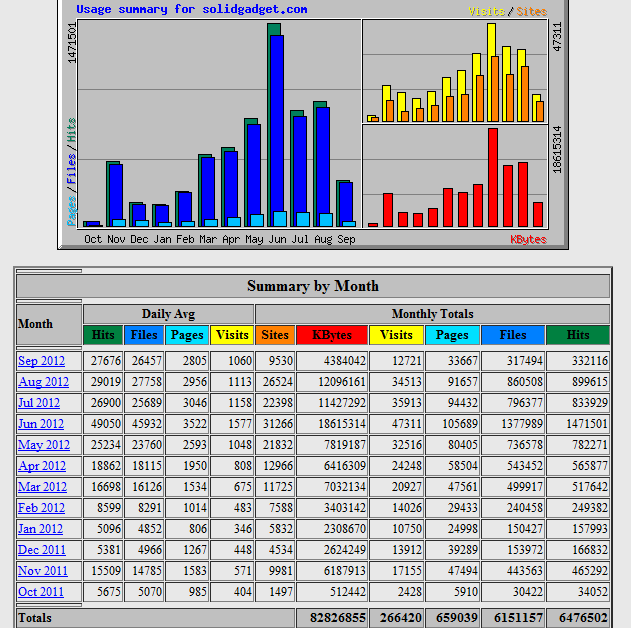The width and height of the screenshot is (631, 628).
Task: Click the tallest red KBytes chart bar
Action: click(x=493, y=177)
